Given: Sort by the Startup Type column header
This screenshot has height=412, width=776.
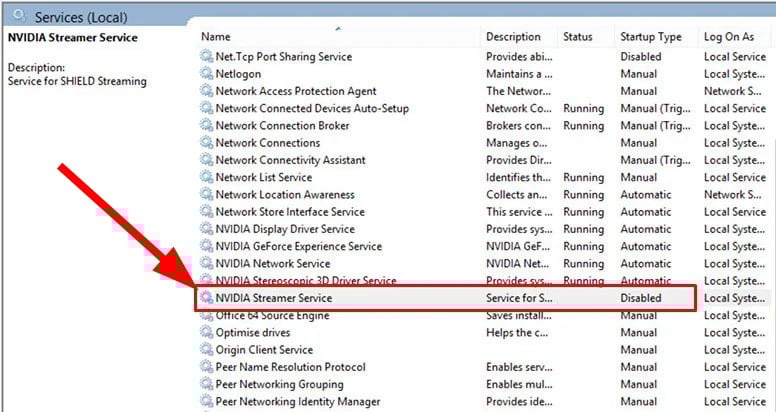Looking at the screenshot, I should click(651, 37).
